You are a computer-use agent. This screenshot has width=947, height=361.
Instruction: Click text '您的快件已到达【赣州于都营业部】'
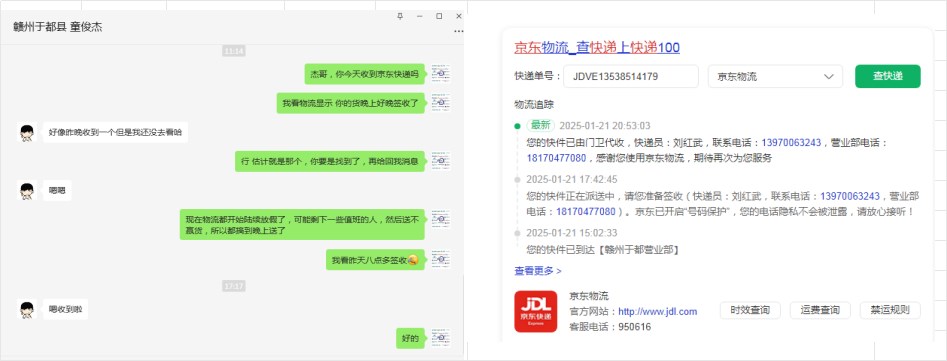click(x=603, y=249)
